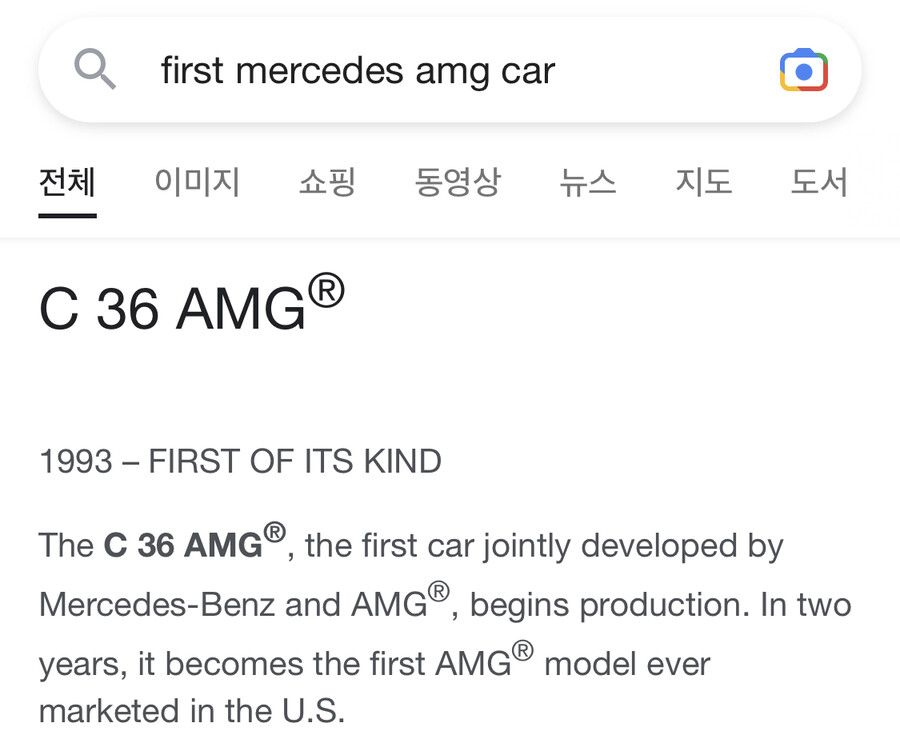Click the 'marketed in the U.S.' line
The image size is (900, 755).
point(192,711)
